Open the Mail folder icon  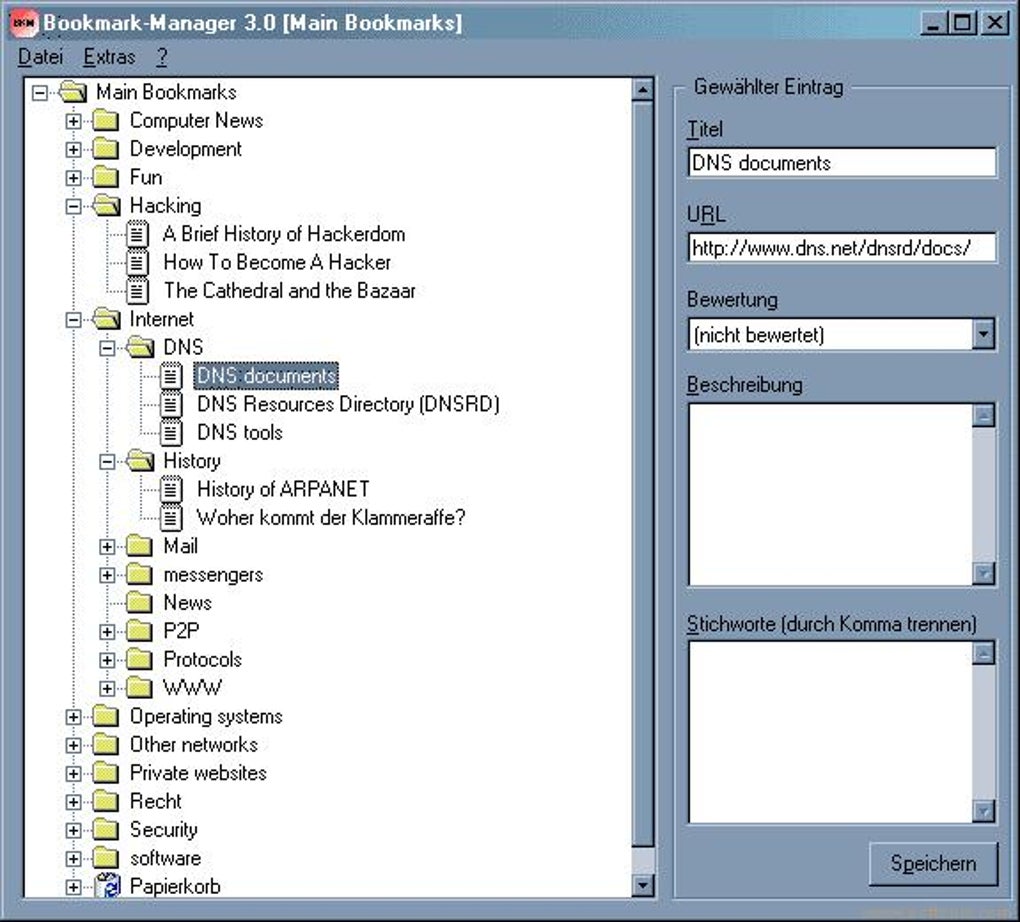(x=139, y=546)
